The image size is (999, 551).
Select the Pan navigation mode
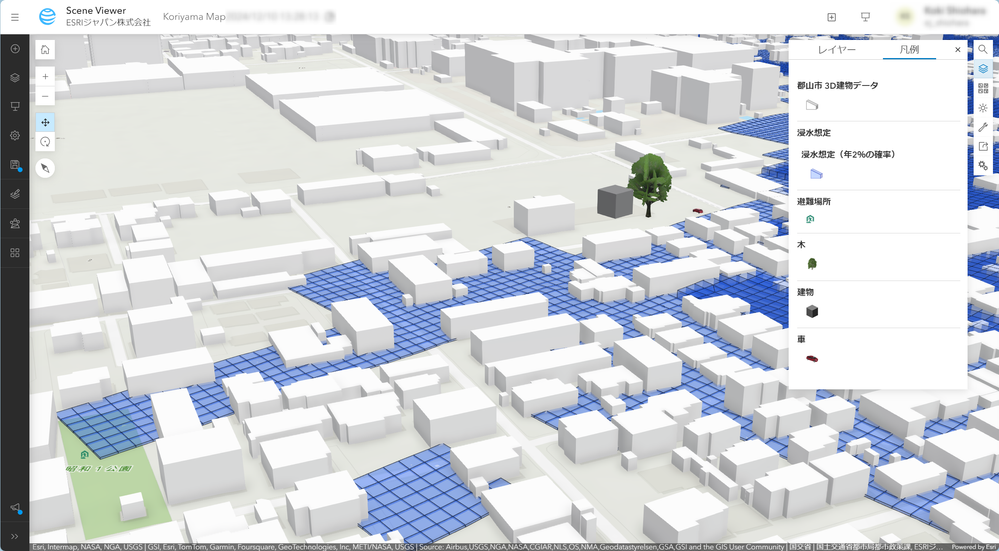[x=45, y=122]
